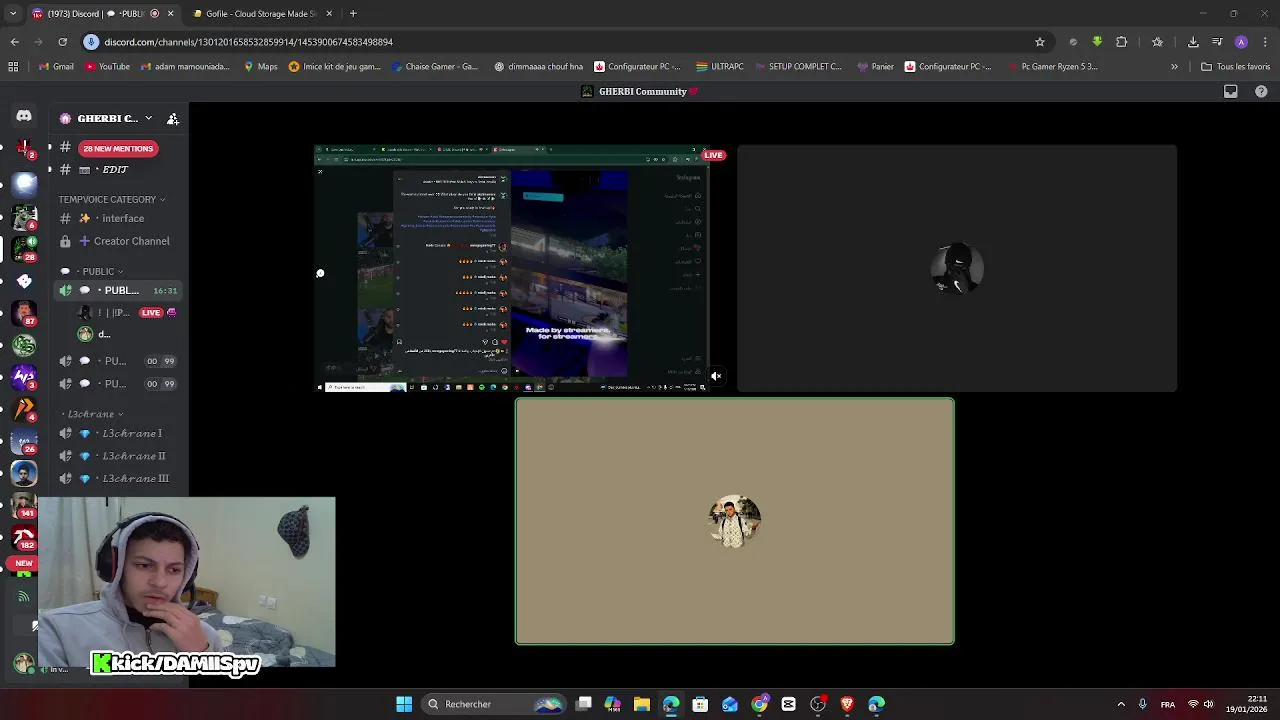Open the interface text channel
This screenshot has width=1280, height=720.
[x=120, y=218]
